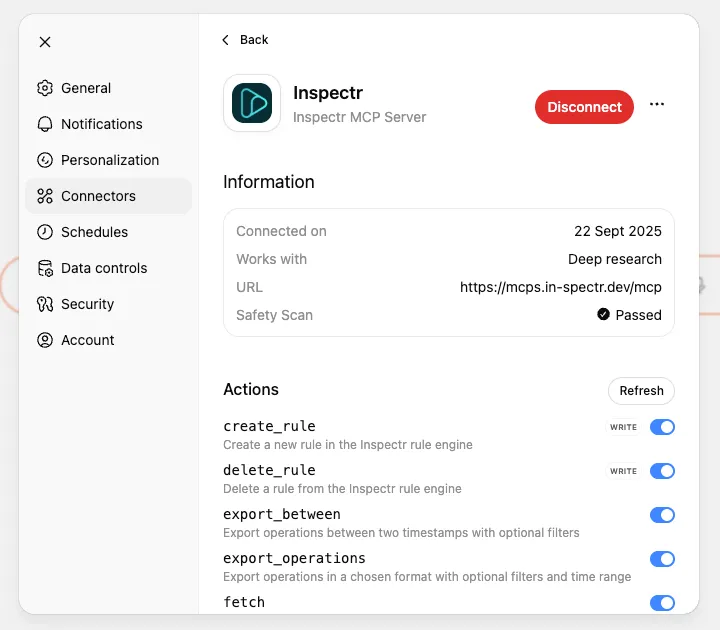Close the settings dialog with X
Viewport: 720px width, 630px height.
(x=45, y=42)
